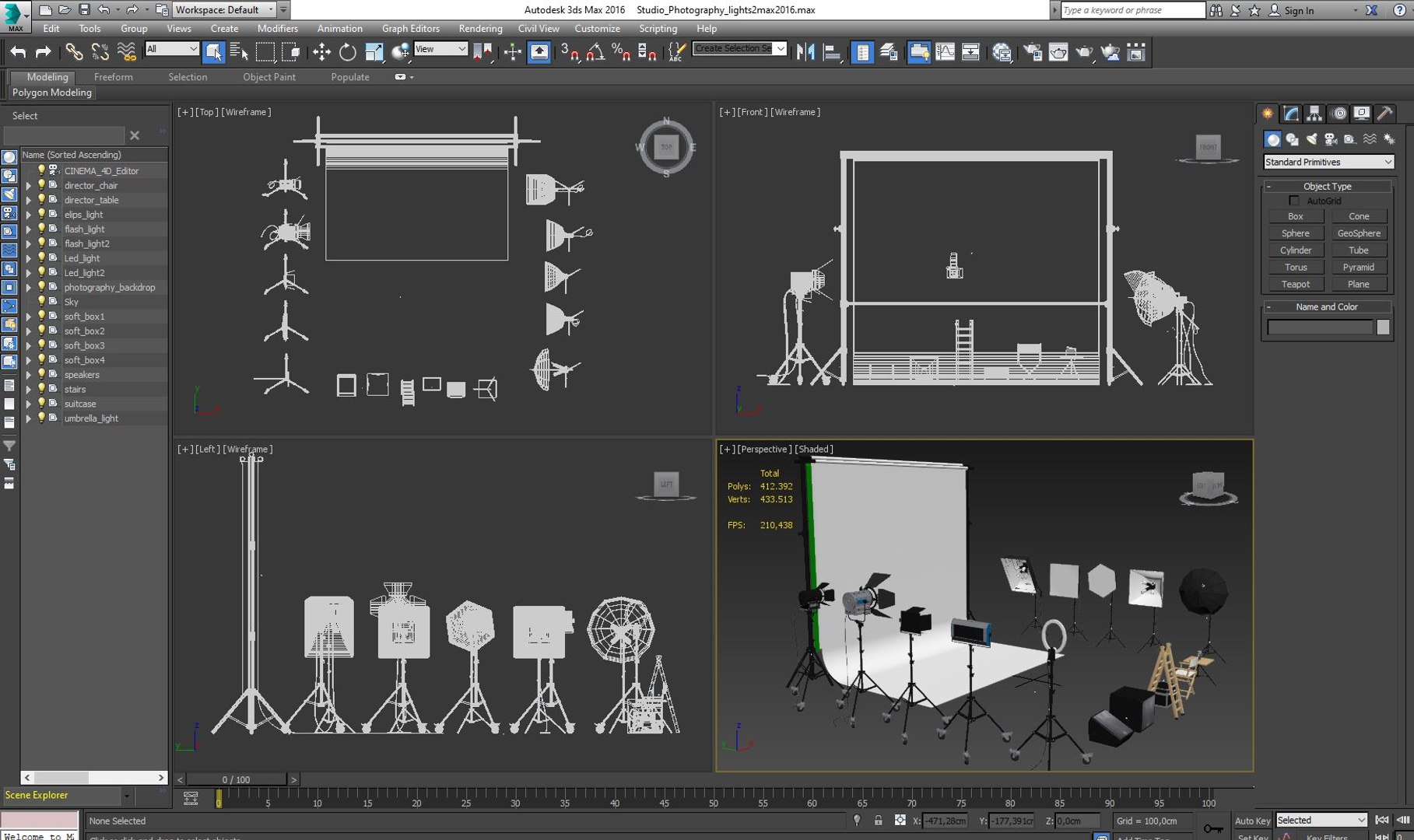
Task: Expand the photography_backdrop tree item
Action: (x=29, y=288)
